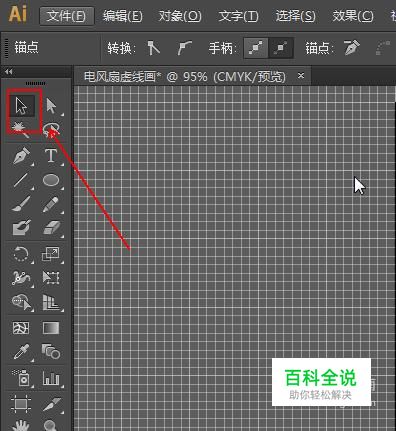
Task: Select the Column Graph tool
Action: 51,378
